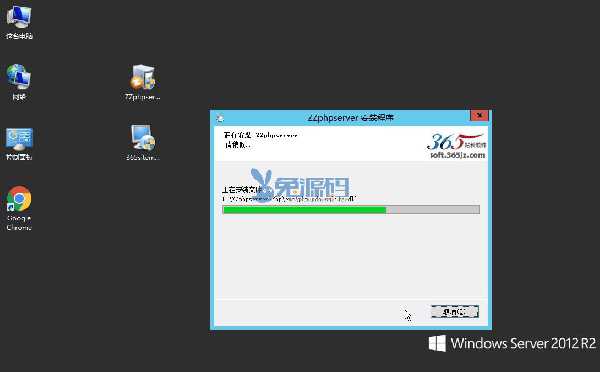This screenshot has height=372, width=600.
Task: Select the This PC desktop icon
Action: pos(19,22)
